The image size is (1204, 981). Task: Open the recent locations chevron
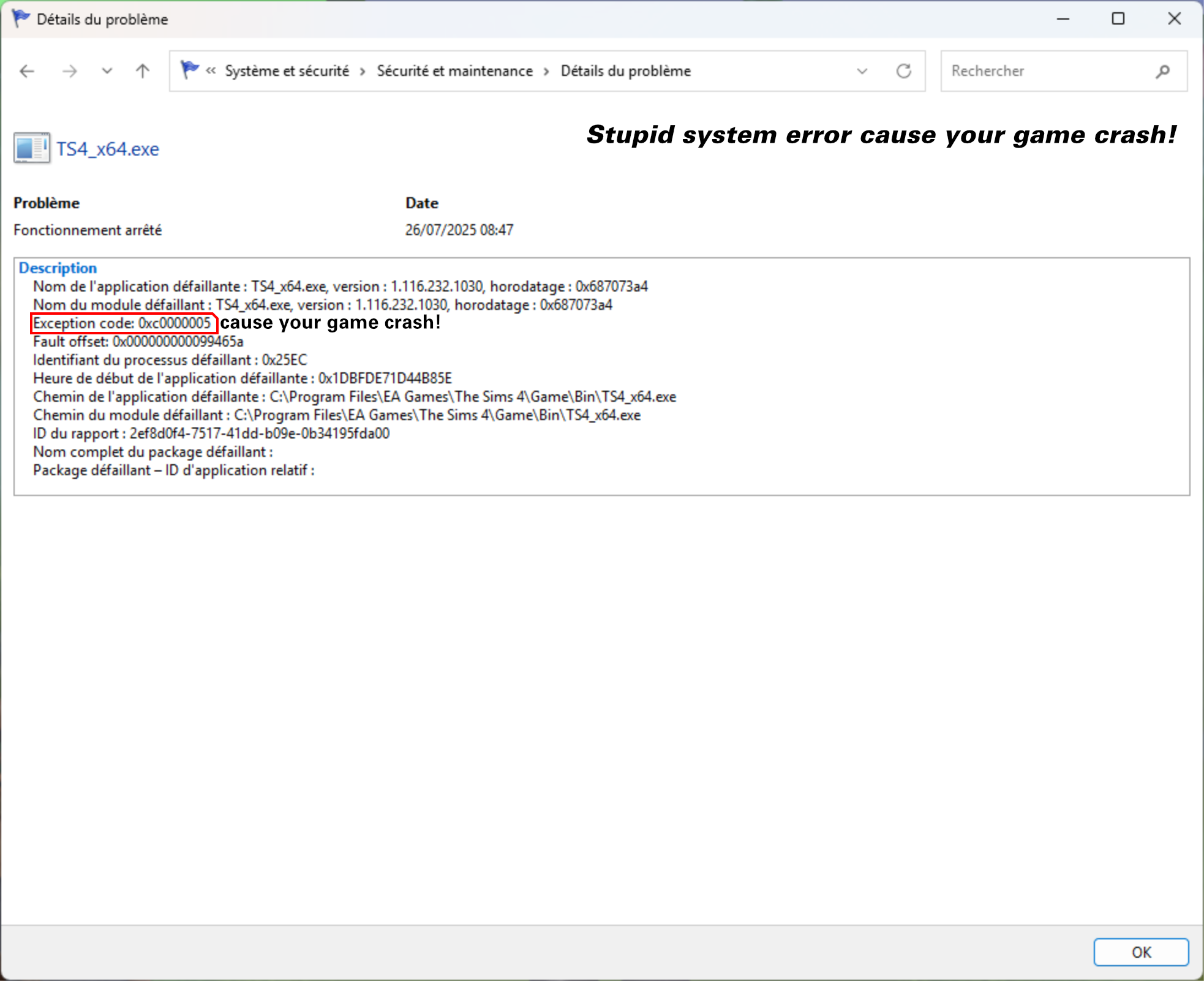107,72
